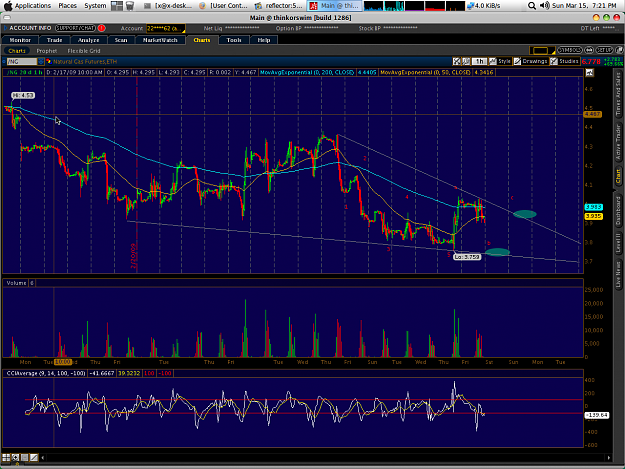Open symbol dropdown arrow beside /NG

pyautogui.click(x=41, y=61)
